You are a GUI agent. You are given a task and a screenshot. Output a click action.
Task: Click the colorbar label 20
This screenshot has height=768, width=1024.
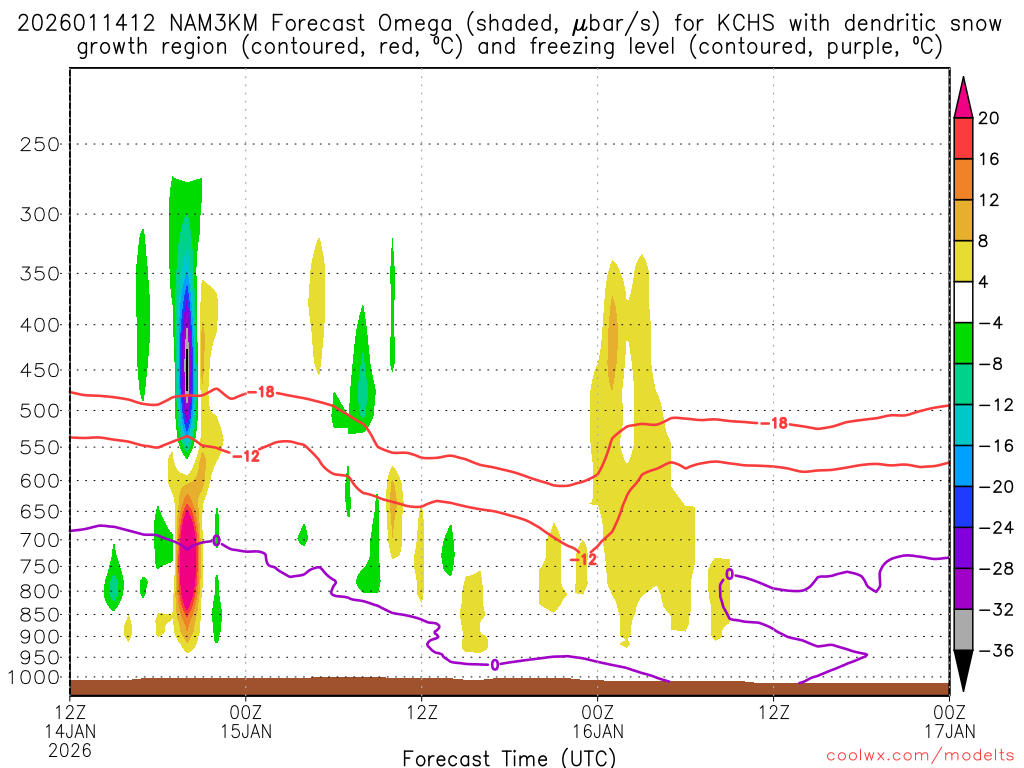point(989,118)
